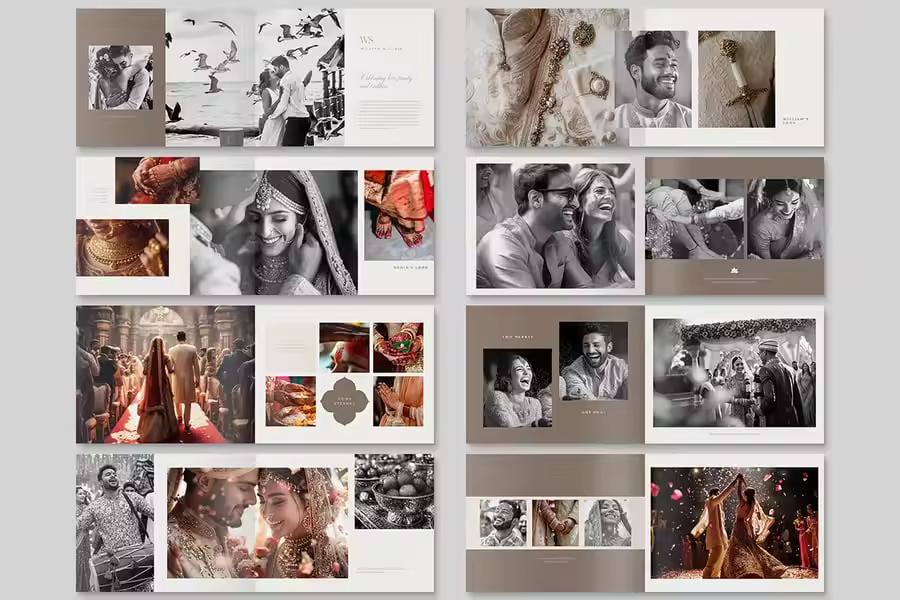Click the quatrefoil badge between the four photos

point(345,401)
